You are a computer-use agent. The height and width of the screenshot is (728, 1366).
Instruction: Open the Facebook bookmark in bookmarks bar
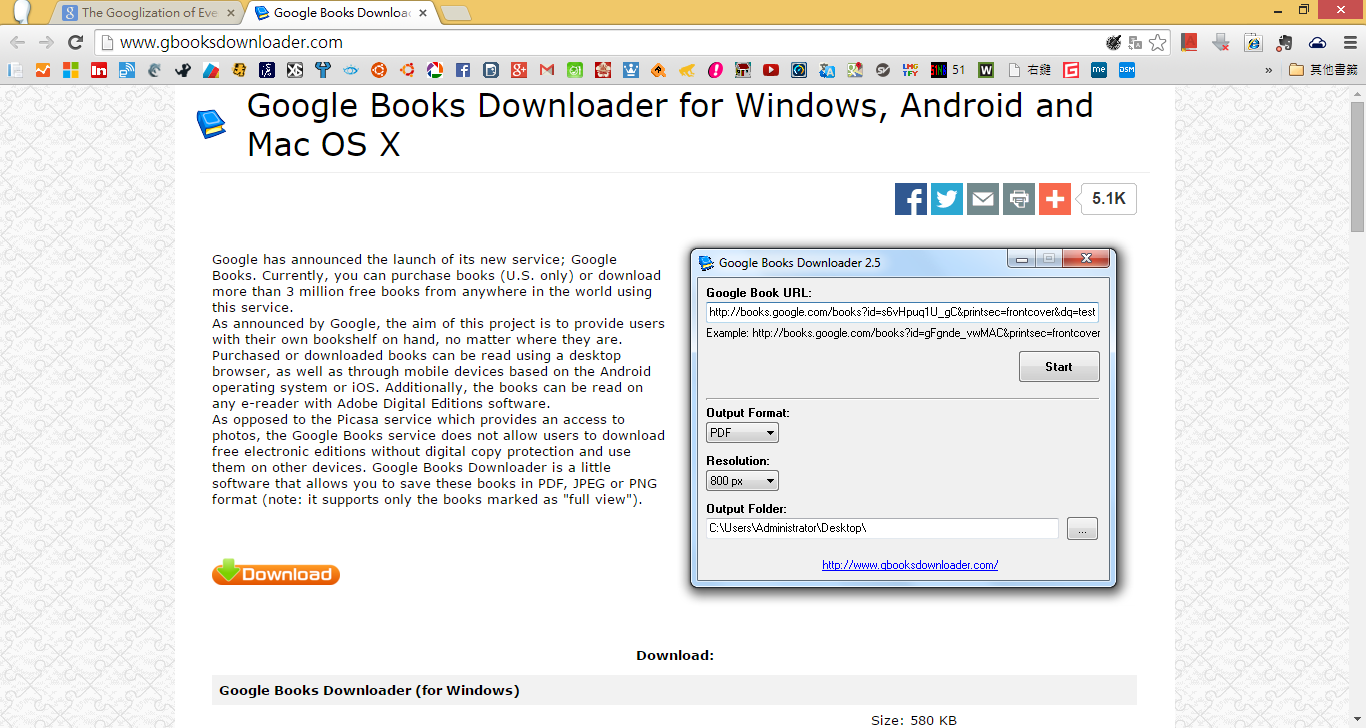(463, 70)
